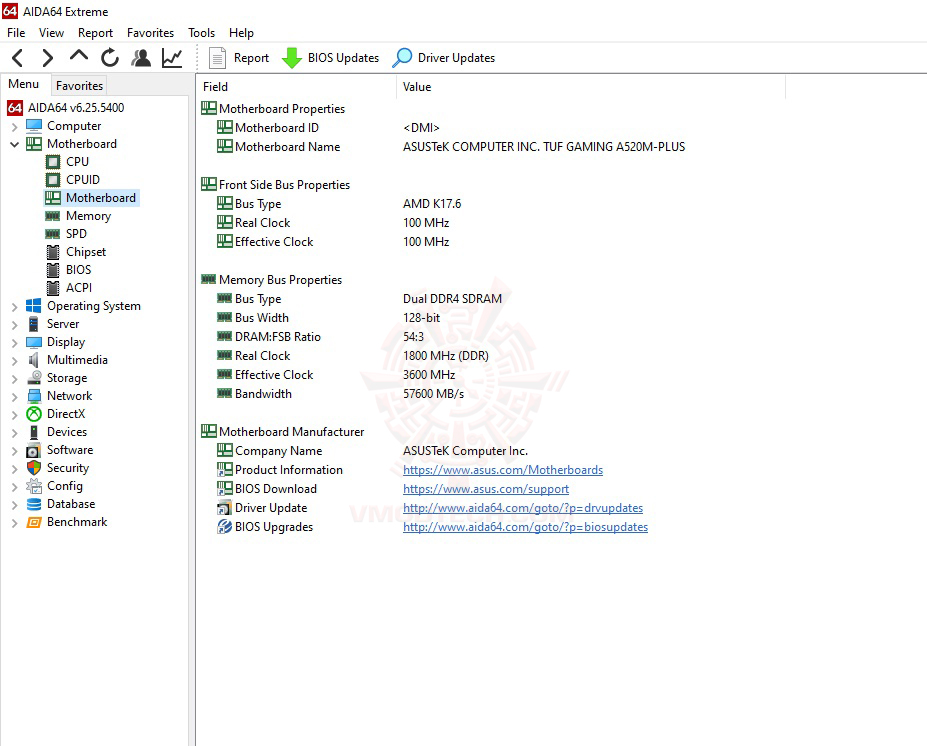
Task: Click the Storage drive icon
Action: point(34,378)
